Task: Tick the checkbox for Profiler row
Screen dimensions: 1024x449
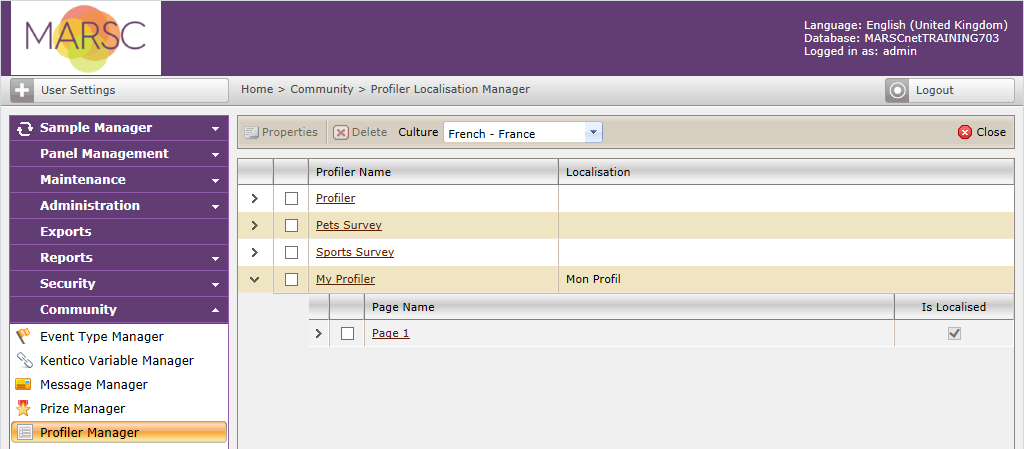Action: tap(291, 198)
